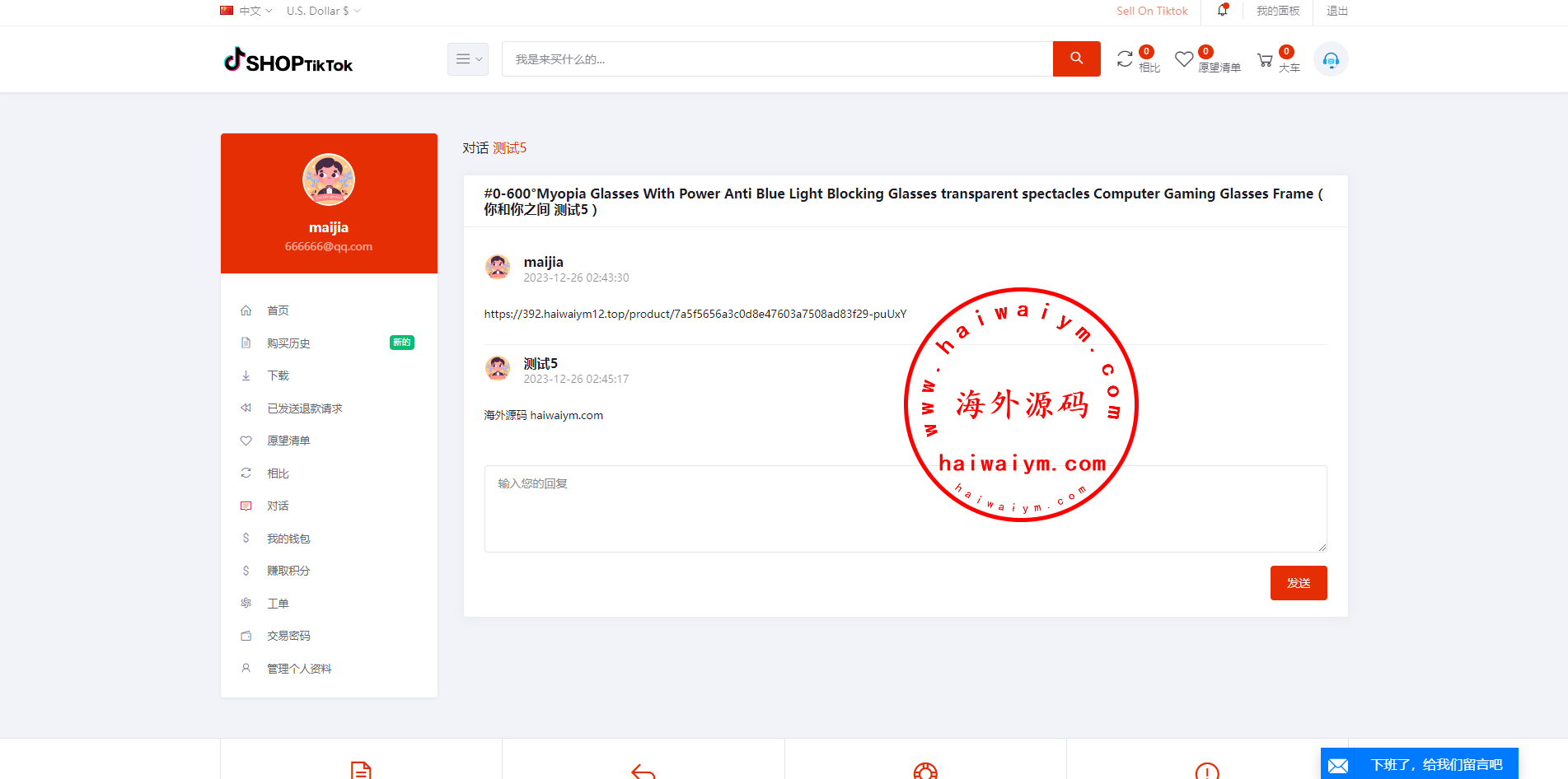Screen dimensions: 1568x779
Task: Open 管理个人资料 in the sidebar
Action: (x=299, y=669)
